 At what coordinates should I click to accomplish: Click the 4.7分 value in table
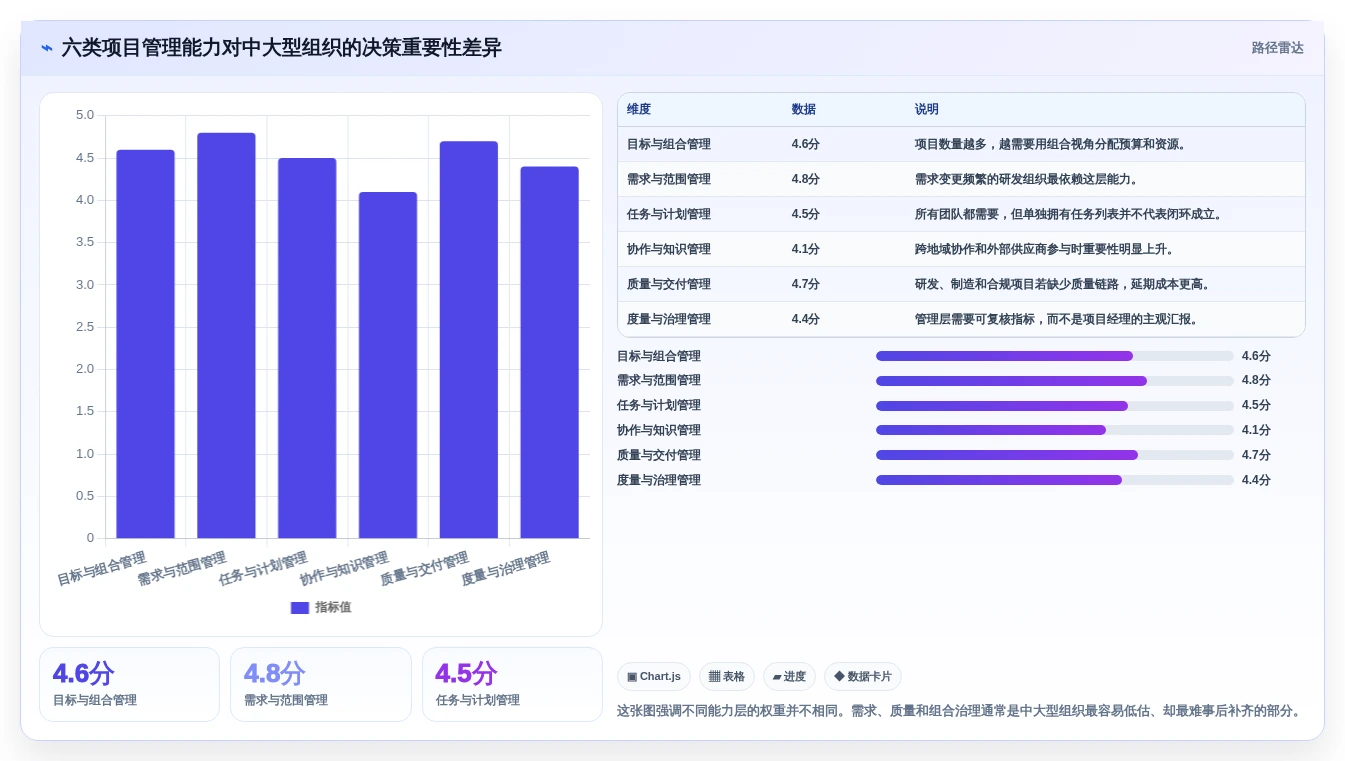tap(805, 284)
